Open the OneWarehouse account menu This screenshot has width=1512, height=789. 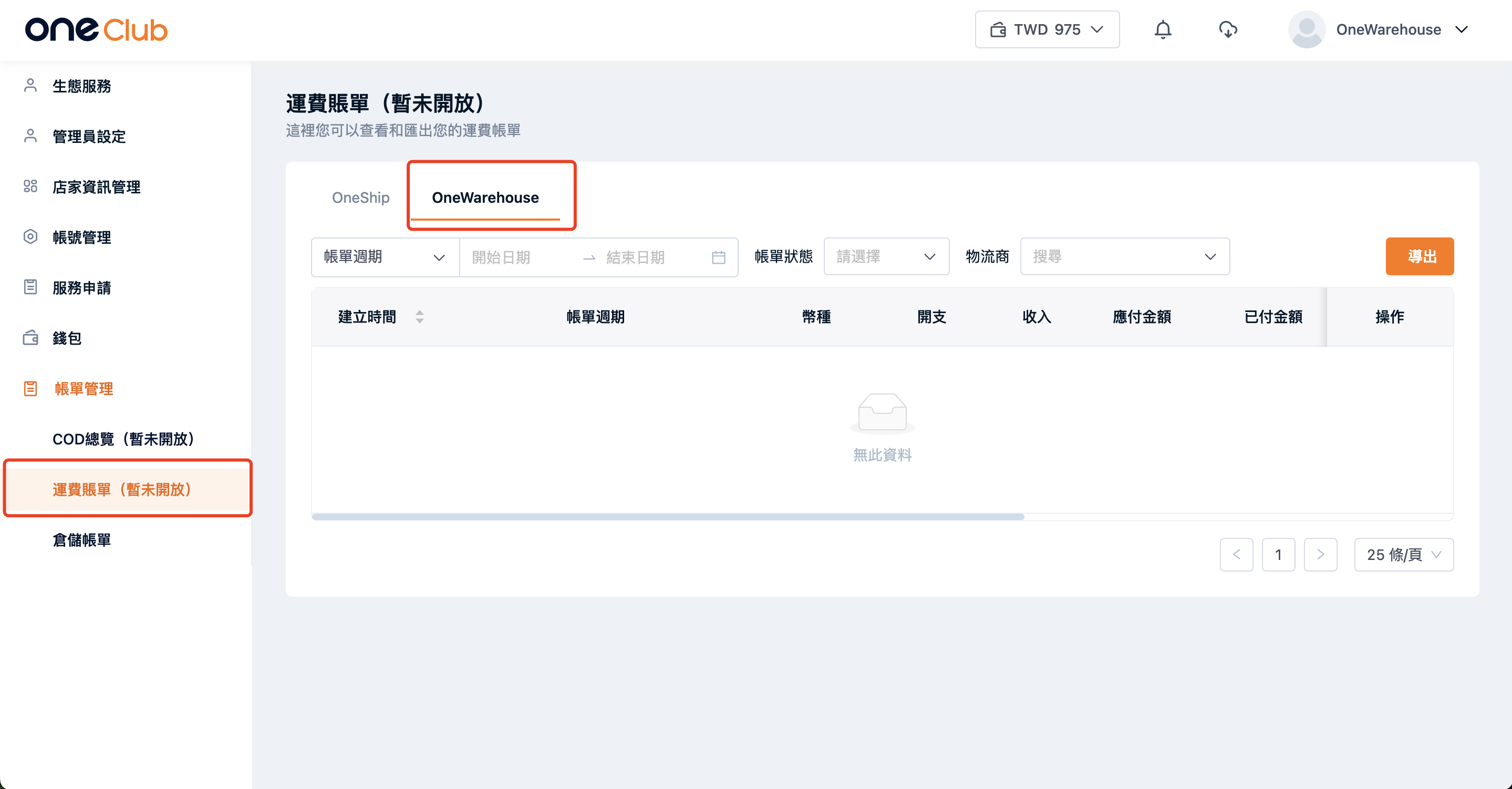(1403, 29)
